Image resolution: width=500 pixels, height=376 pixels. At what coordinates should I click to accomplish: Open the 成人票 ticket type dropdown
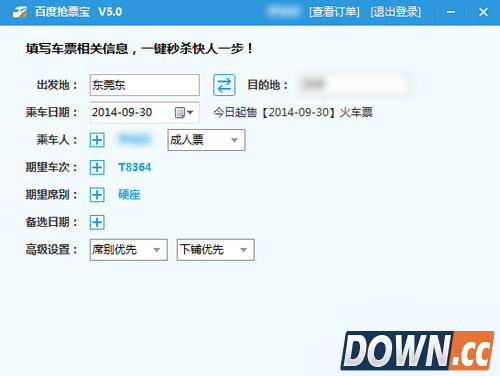pyautogui.click(x=206, y=140)
